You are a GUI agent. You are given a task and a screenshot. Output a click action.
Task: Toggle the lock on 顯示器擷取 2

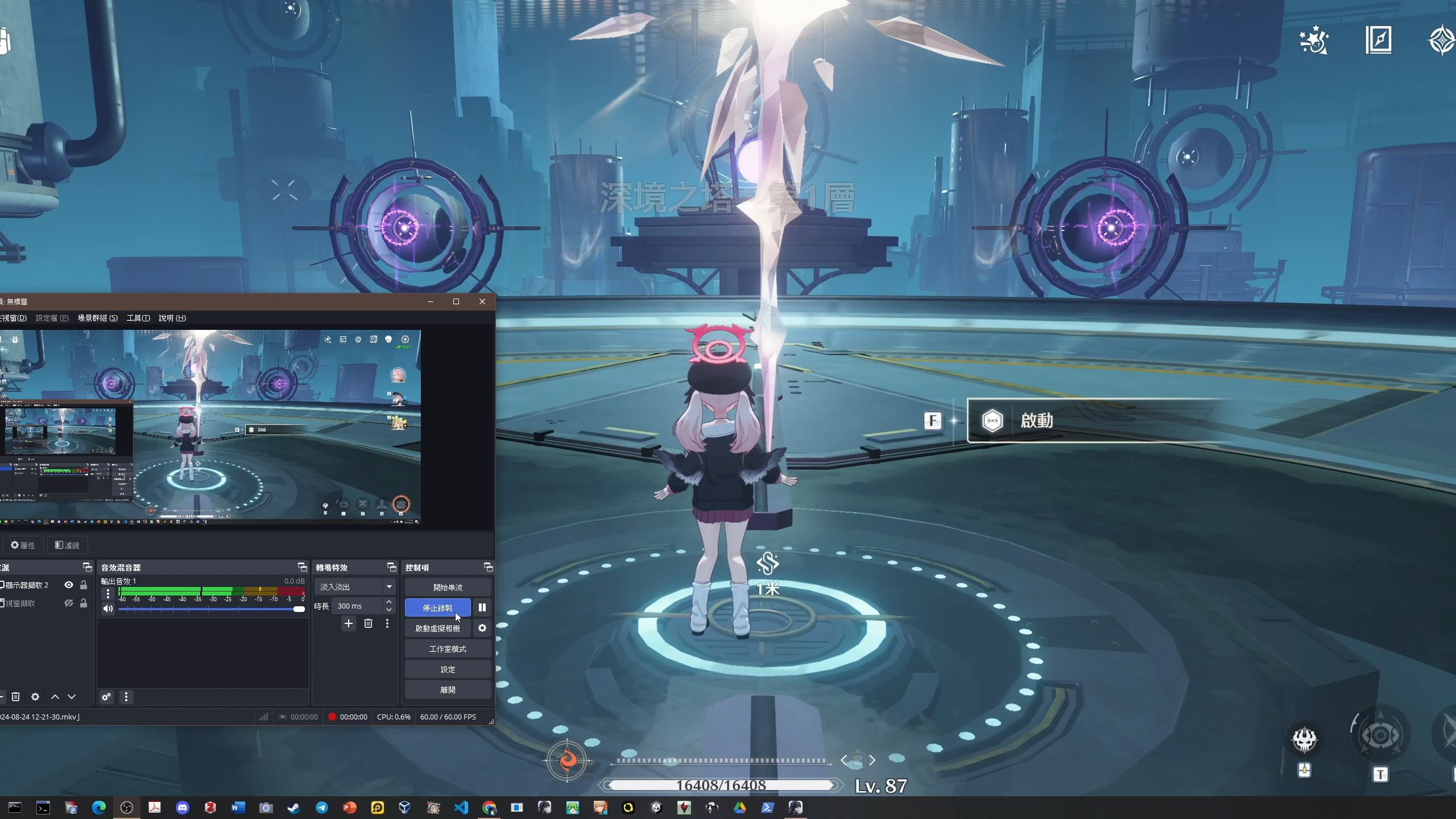click(84, 585)
